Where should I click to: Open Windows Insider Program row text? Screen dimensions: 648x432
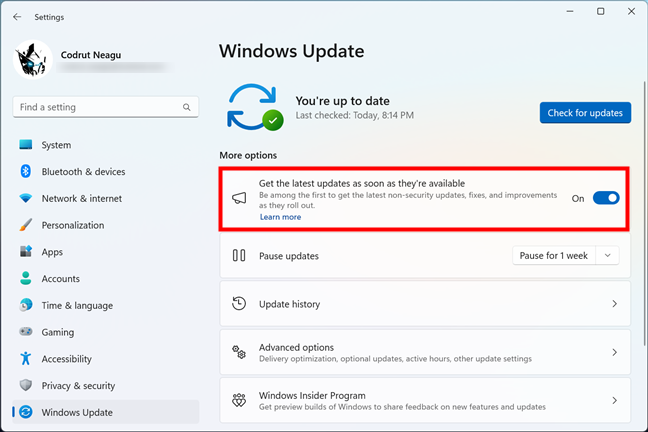pyautogui.click(x=312, y=396)
